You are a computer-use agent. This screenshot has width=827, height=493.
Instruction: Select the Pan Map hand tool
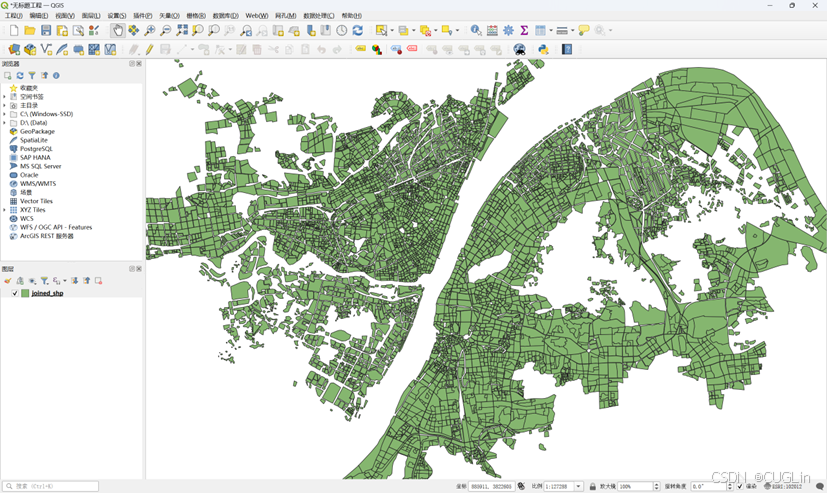[117, 31]
